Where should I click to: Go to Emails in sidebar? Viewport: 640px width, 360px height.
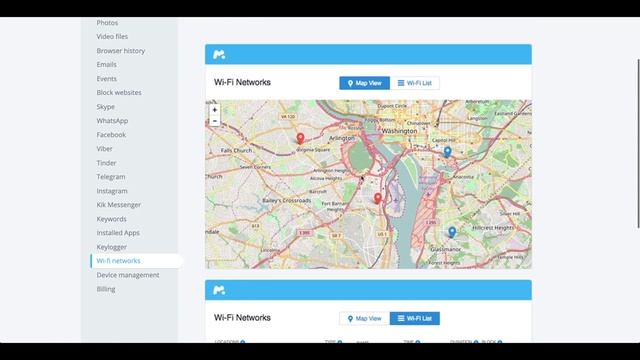click(x=107, y=64)
